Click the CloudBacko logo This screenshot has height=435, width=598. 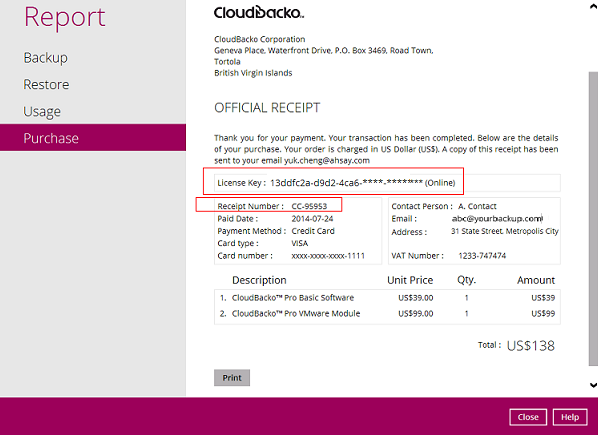(x=259, y=12)
